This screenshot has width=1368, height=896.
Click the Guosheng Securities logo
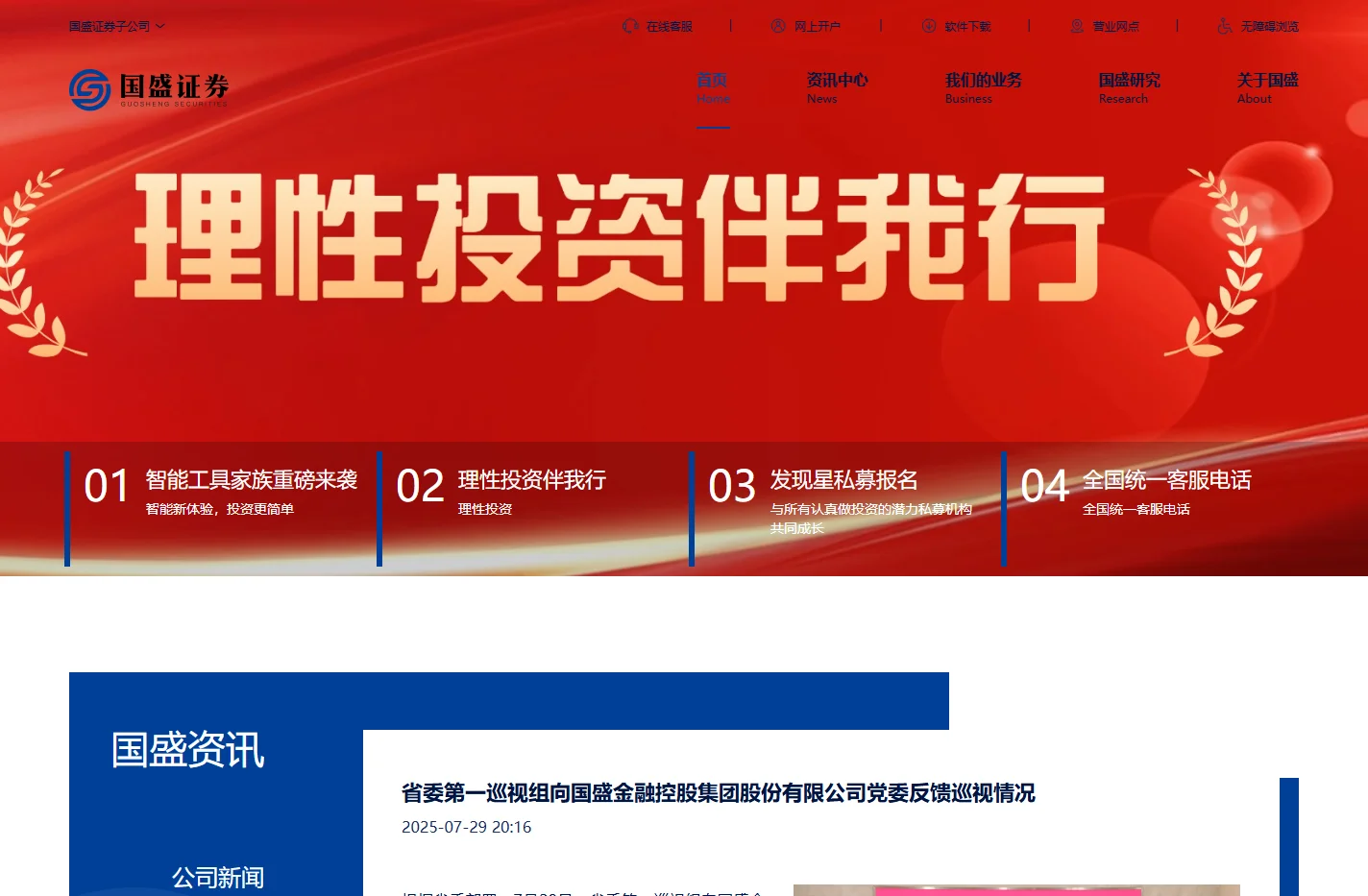(149, 89)
